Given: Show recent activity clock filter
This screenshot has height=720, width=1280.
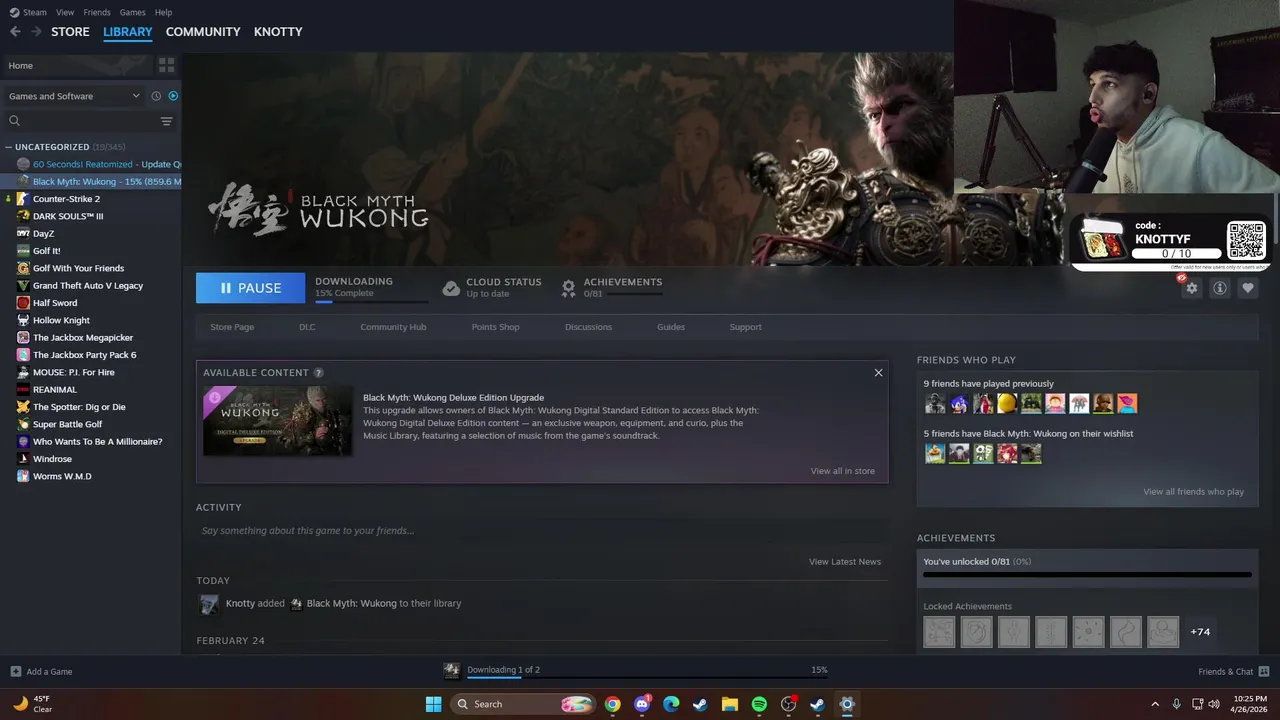Looking at the screenshot, I should pos(156,96).
